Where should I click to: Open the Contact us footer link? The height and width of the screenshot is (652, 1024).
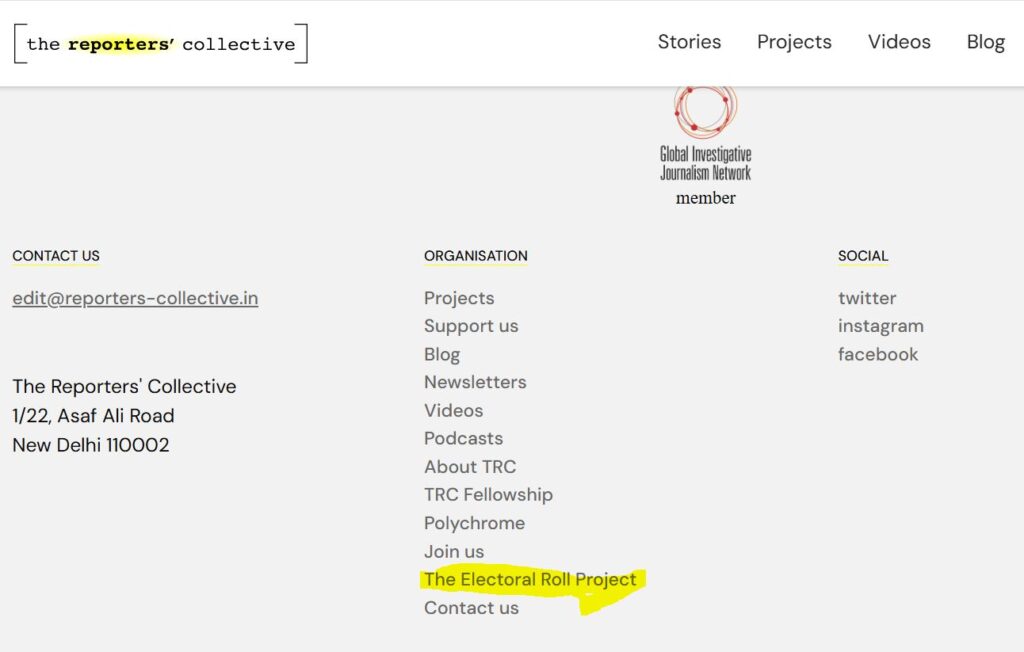point(471,608)
